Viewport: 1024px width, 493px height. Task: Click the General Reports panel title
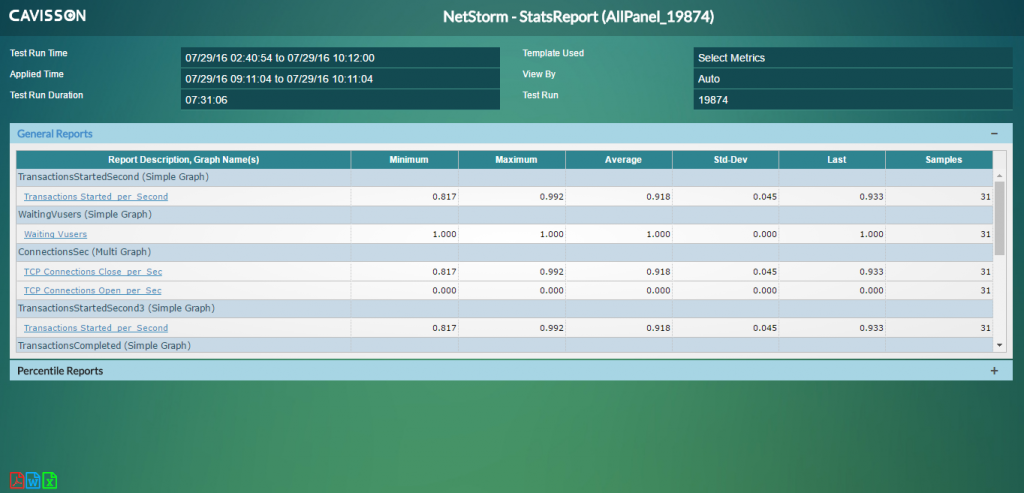click(55, 133)
